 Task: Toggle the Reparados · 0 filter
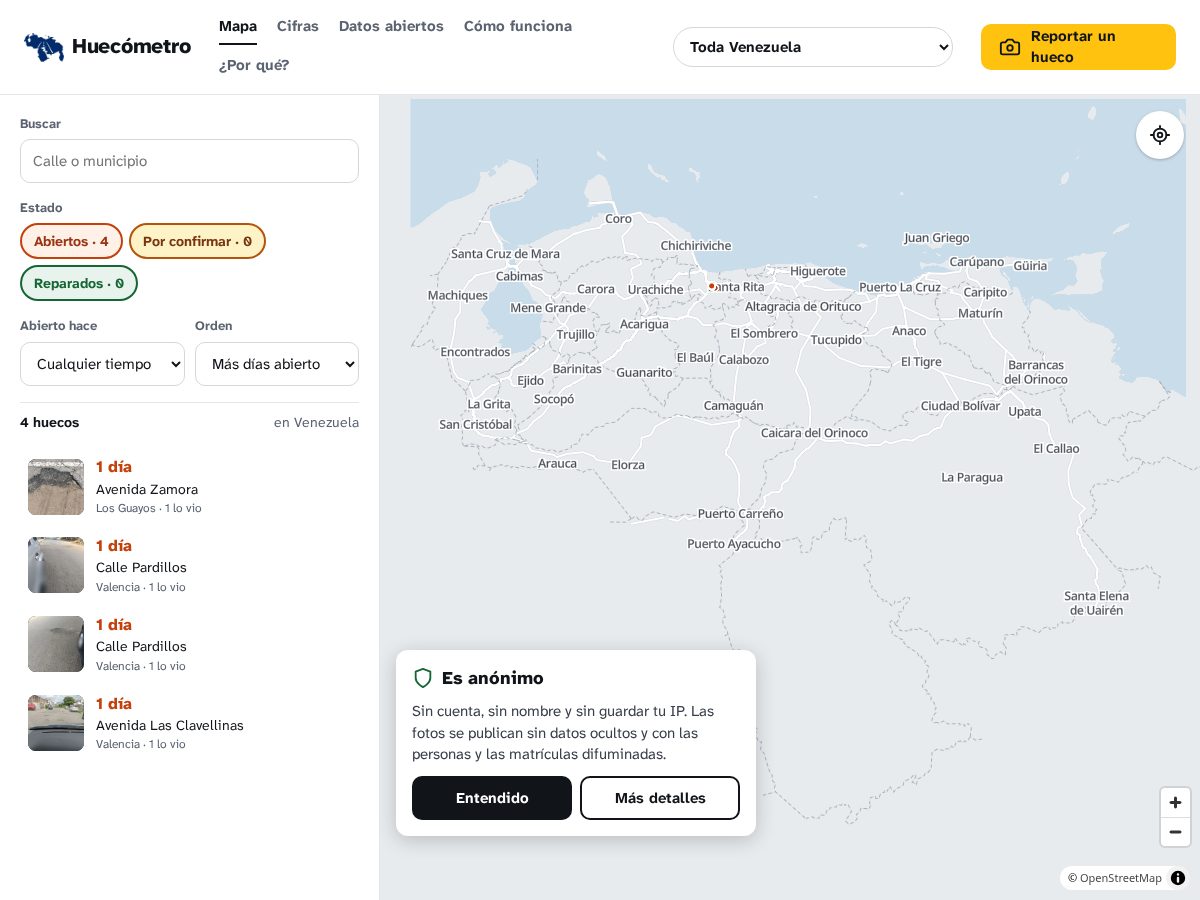click(x=79, y=283)
